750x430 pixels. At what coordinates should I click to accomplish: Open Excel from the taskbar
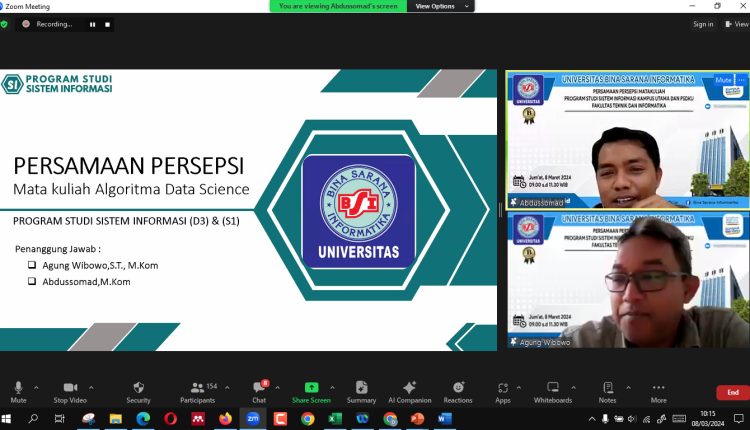tap(335, 419)
